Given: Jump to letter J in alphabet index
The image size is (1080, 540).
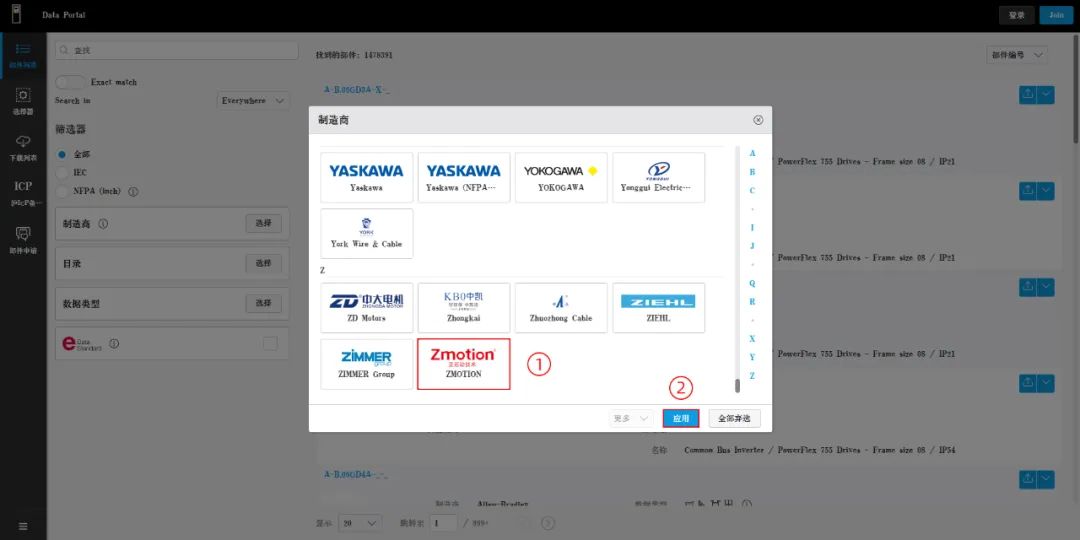Looking at the screenshot, I should (x=752, y=246).
